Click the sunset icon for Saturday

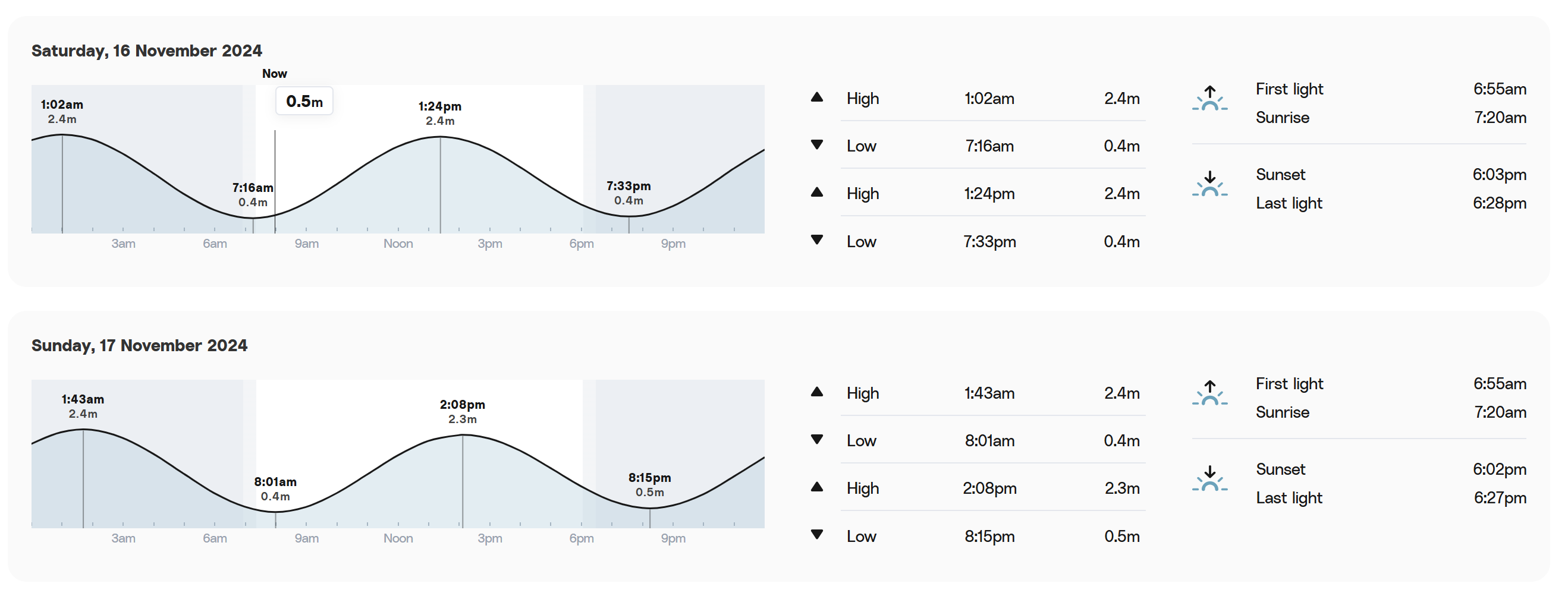(1209, 184)
